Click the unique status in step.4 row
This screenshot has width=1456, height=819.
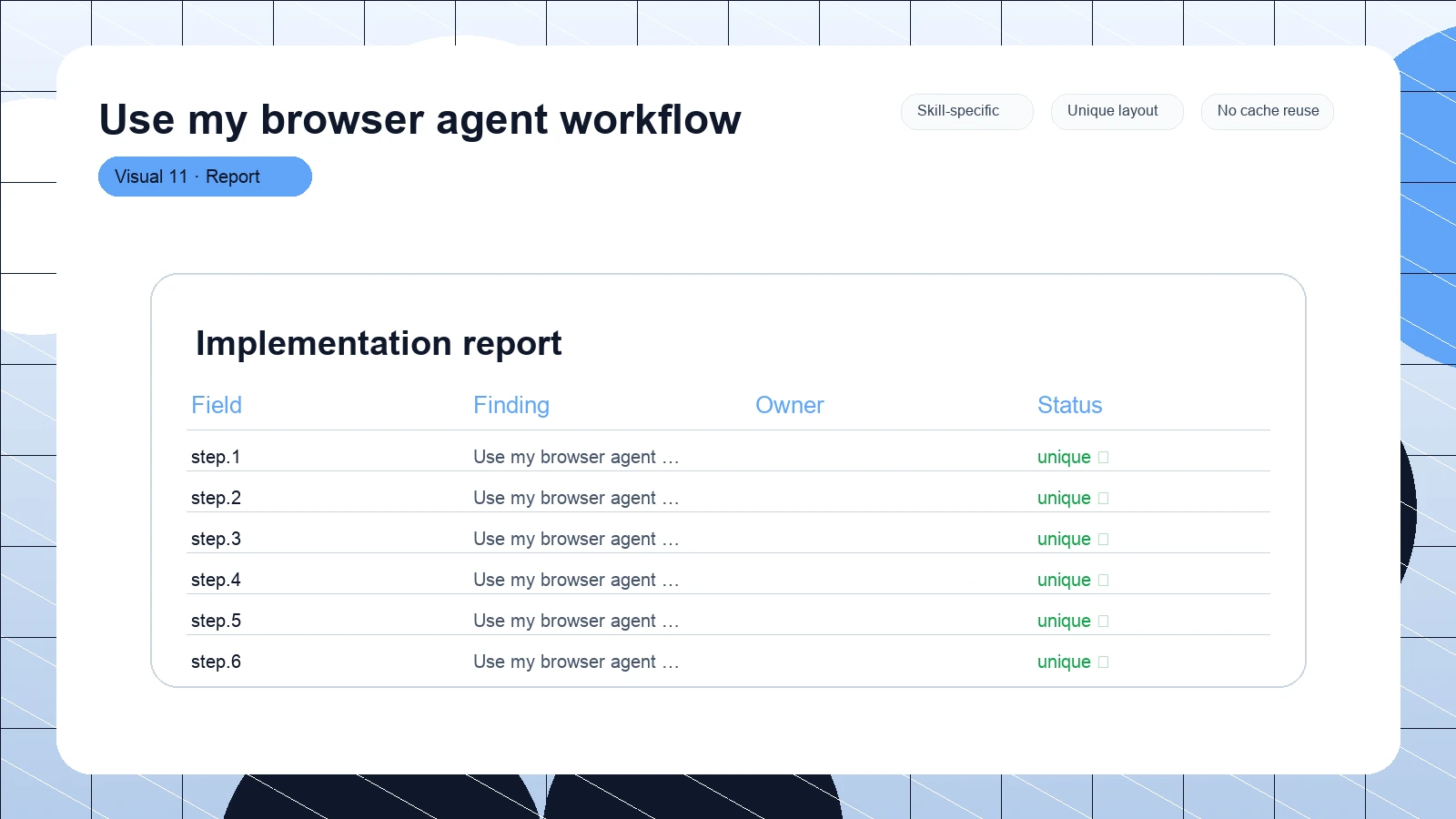[x=1064, y=581]
